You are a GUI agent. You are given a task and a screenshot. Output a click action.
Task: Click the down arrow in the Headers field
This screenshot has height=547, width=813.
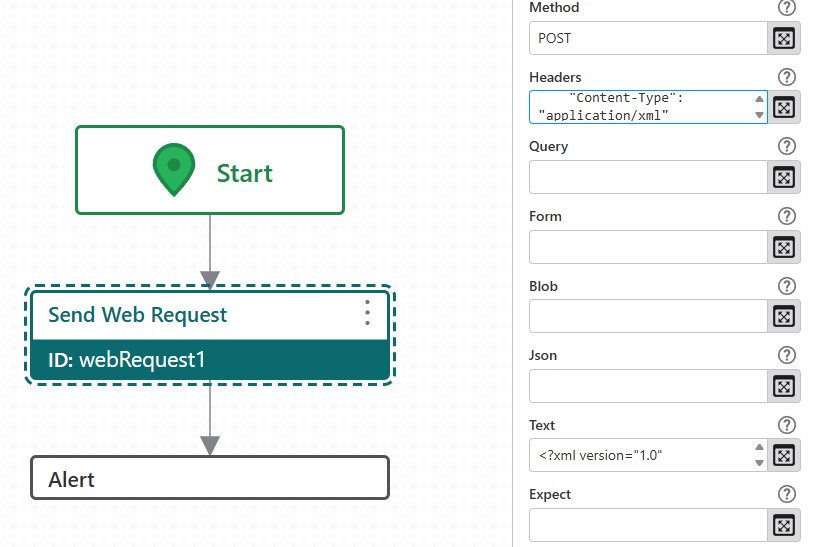[759, 115]
